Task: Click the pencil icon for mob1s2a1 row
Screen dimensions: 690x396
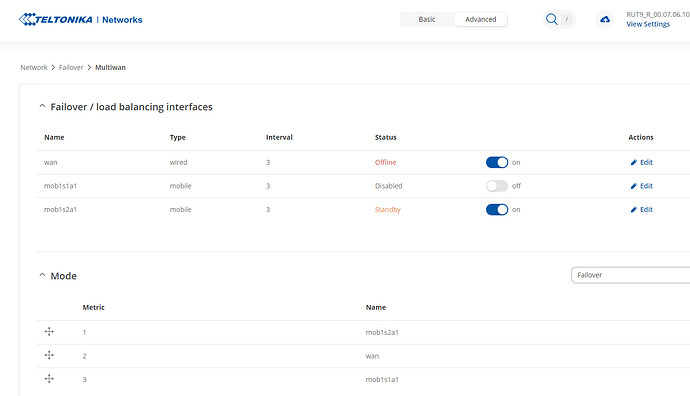Action: (x=634, y=209)
